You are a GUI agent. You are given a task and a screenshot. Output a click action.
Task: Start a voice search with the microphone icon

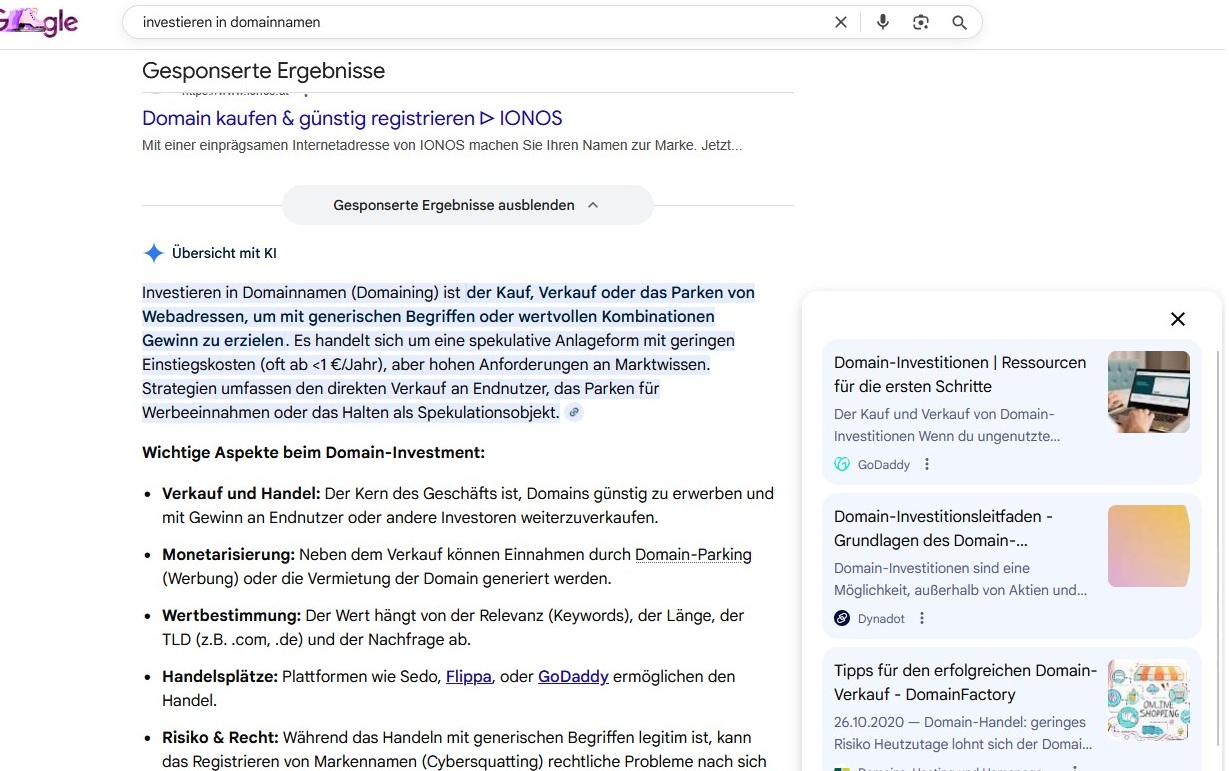883,21
